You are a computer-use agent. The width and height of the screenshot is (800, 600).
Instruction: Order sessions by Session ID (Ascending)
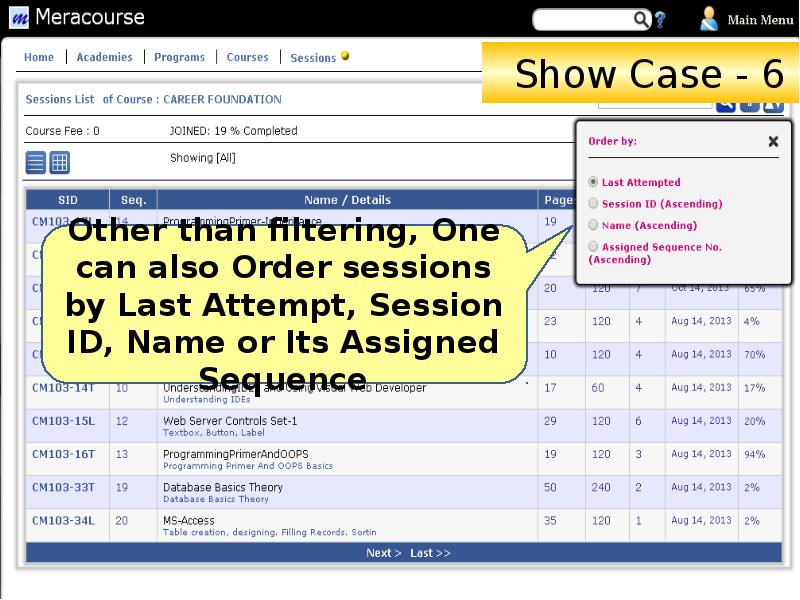click(592, 203)
